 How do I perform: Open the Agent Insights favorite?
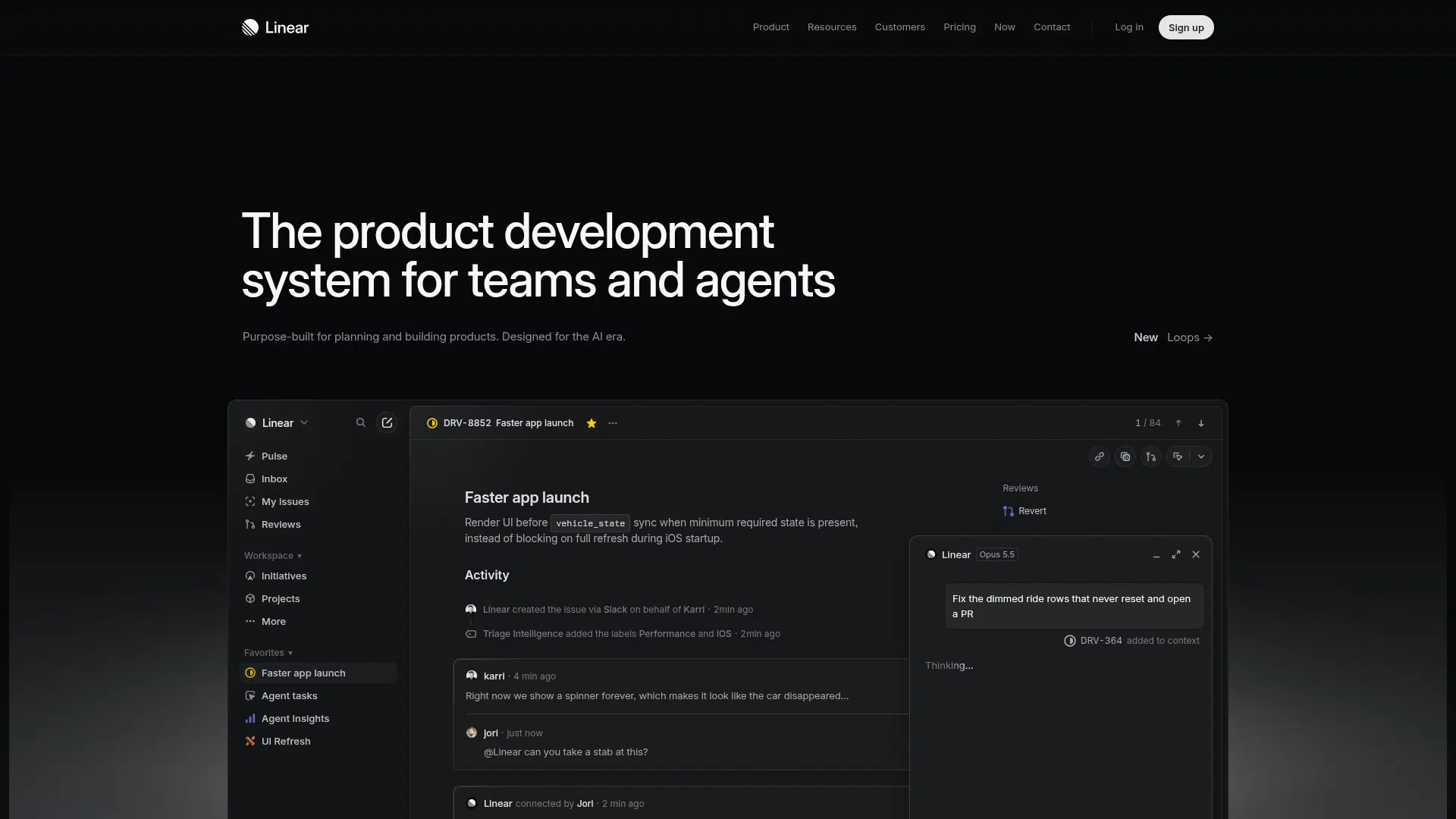318,718
